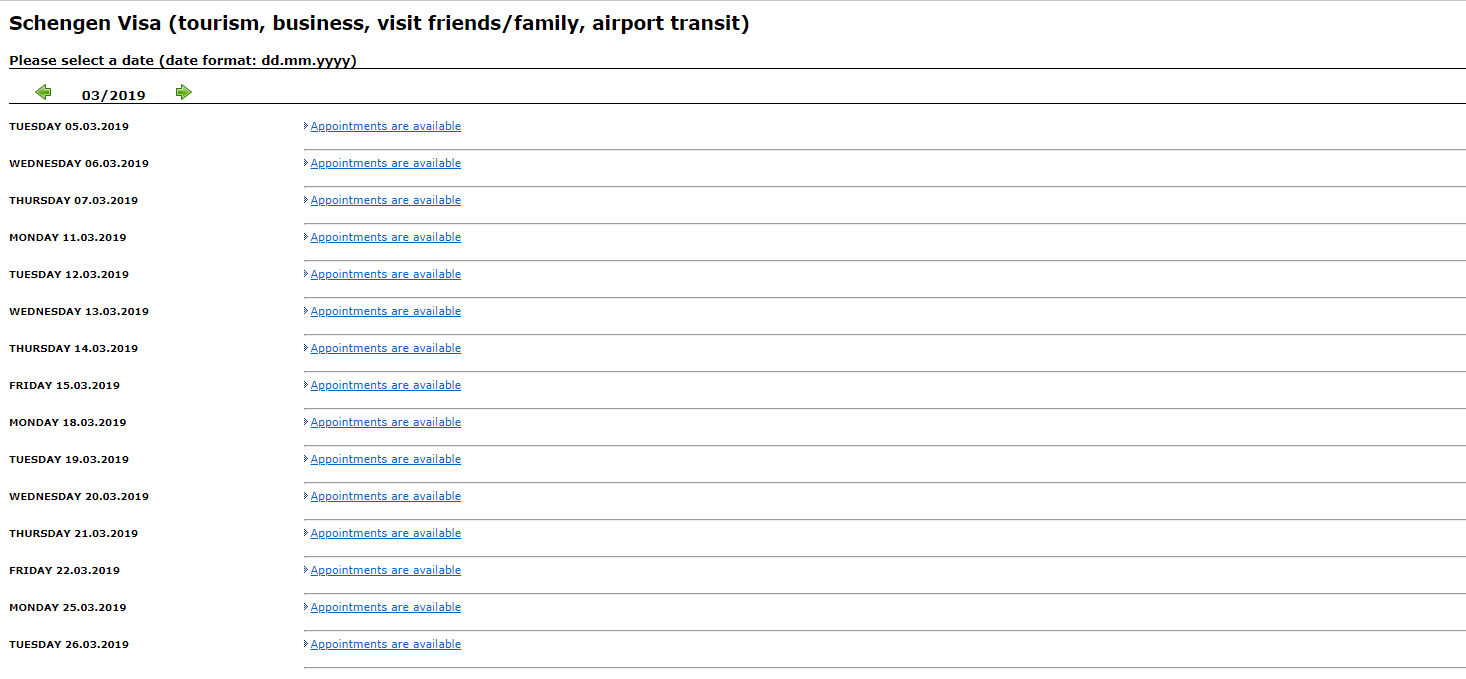
Task: Pick the Monday 18.03.2019 appointments link
Action: click(x=386, y=422)
